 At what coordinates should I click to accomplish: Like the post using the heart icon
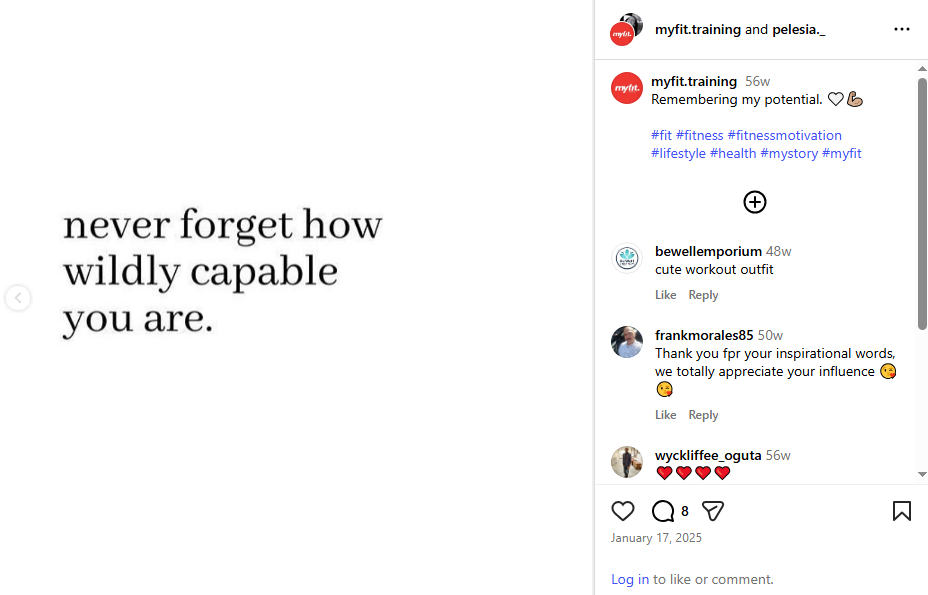coord(622,510)
